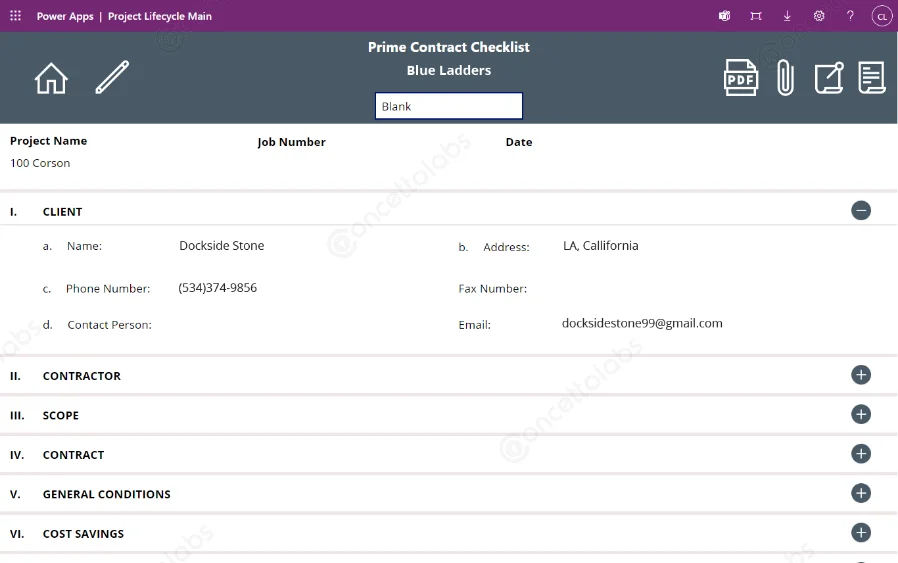Screen dimensions: 898x563
Task: Expand the Scope section
Action: [x=861, y=414]
